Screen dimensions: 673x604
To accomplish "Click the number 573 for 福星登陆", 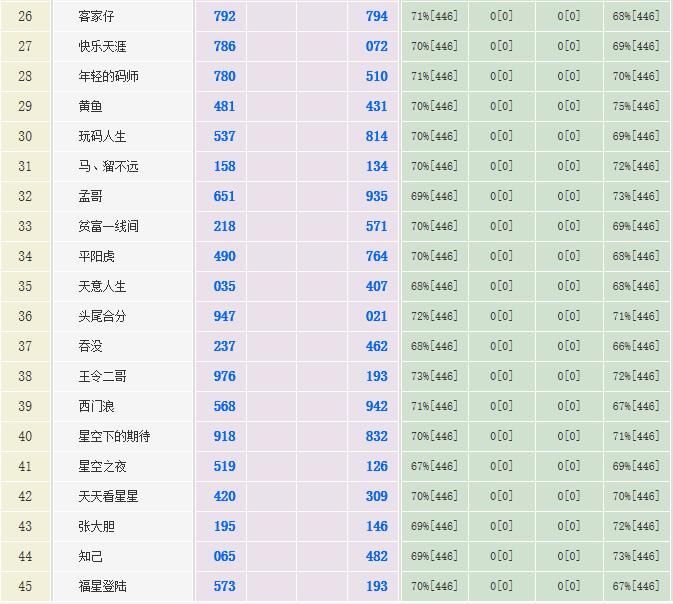I will coord(224,587).
